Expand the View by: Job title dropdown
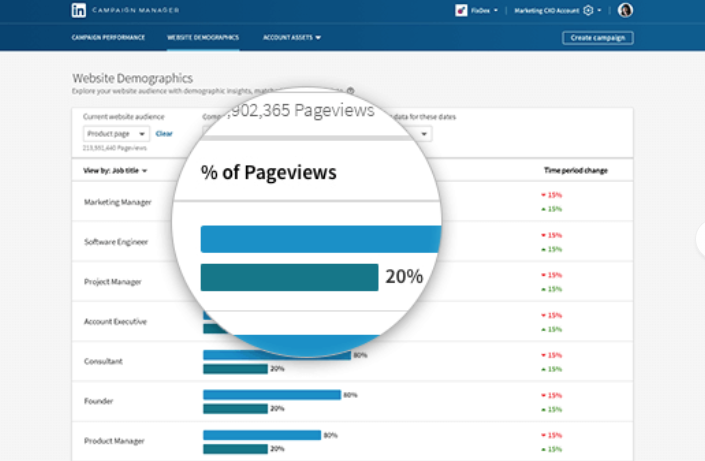The image size is (705, 461). tap(115, 171)
